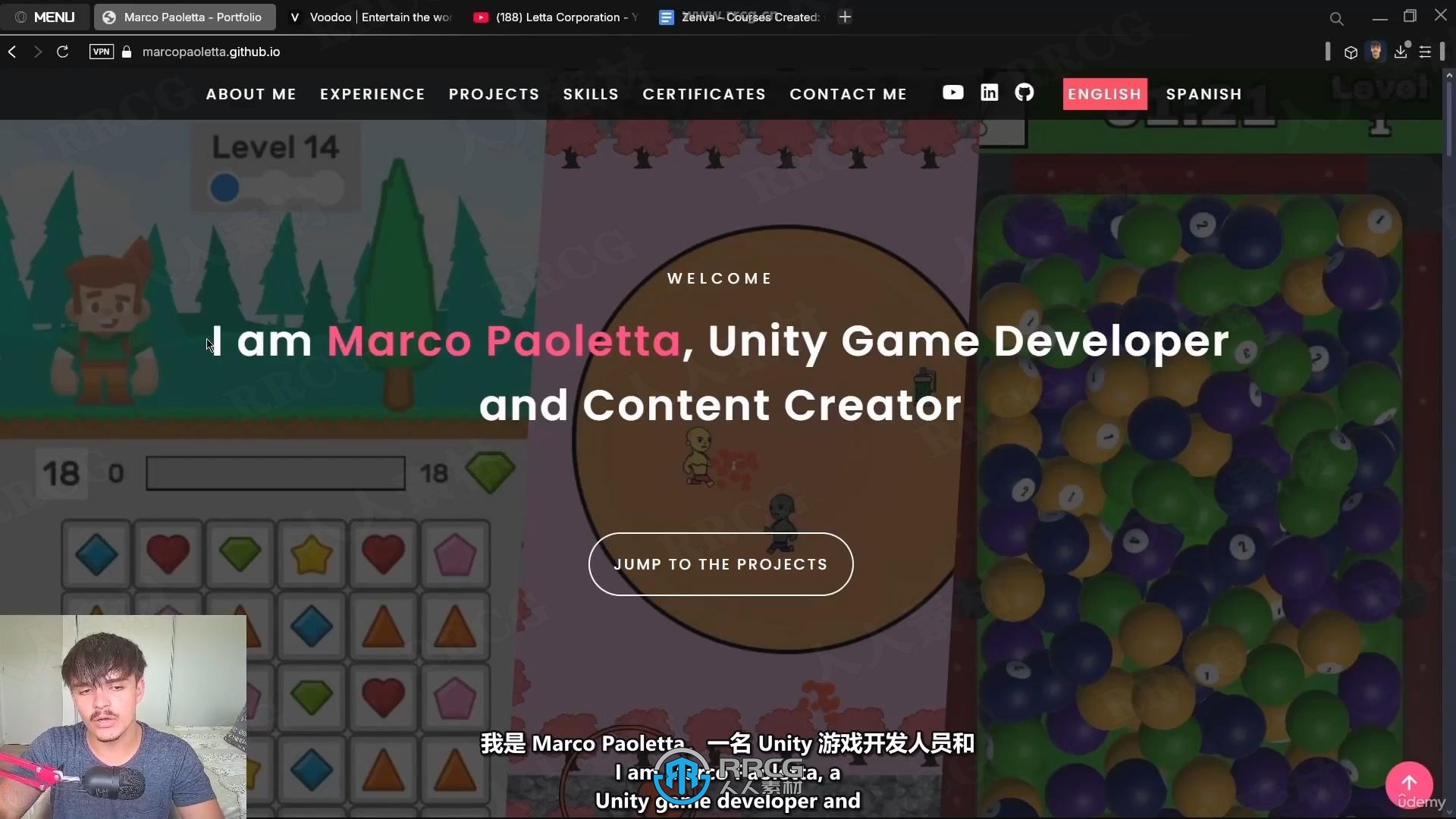Go to the PROJECTS section
Image resolution: width=1456 pixels, height=819 pixels.
pyautogui.click(x=494, y=94)
